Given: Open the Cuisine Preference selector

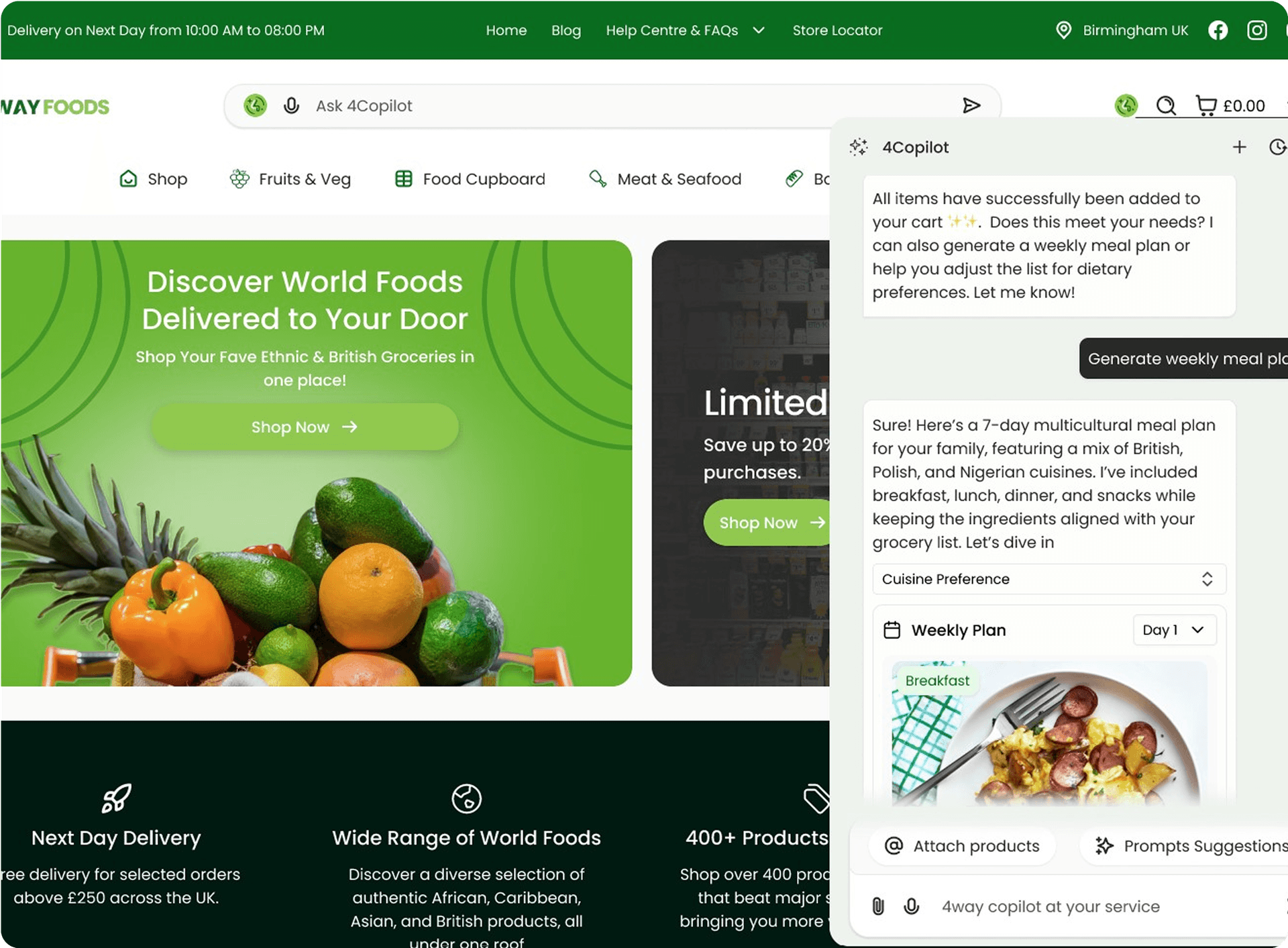Looking at the screenshot, I should [1049, 579].
